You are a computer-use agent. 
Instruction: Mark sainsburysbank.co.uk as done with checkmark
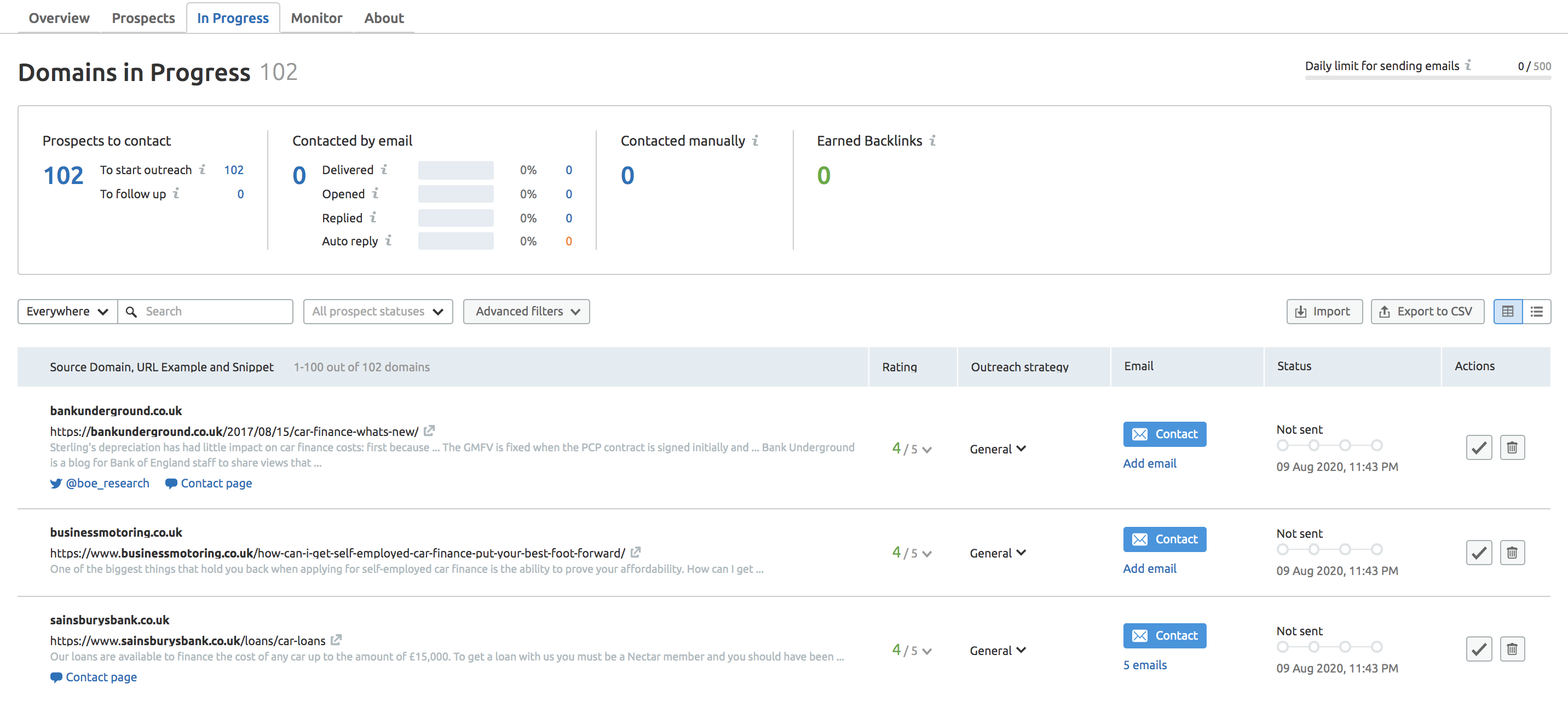(1479, 648)
